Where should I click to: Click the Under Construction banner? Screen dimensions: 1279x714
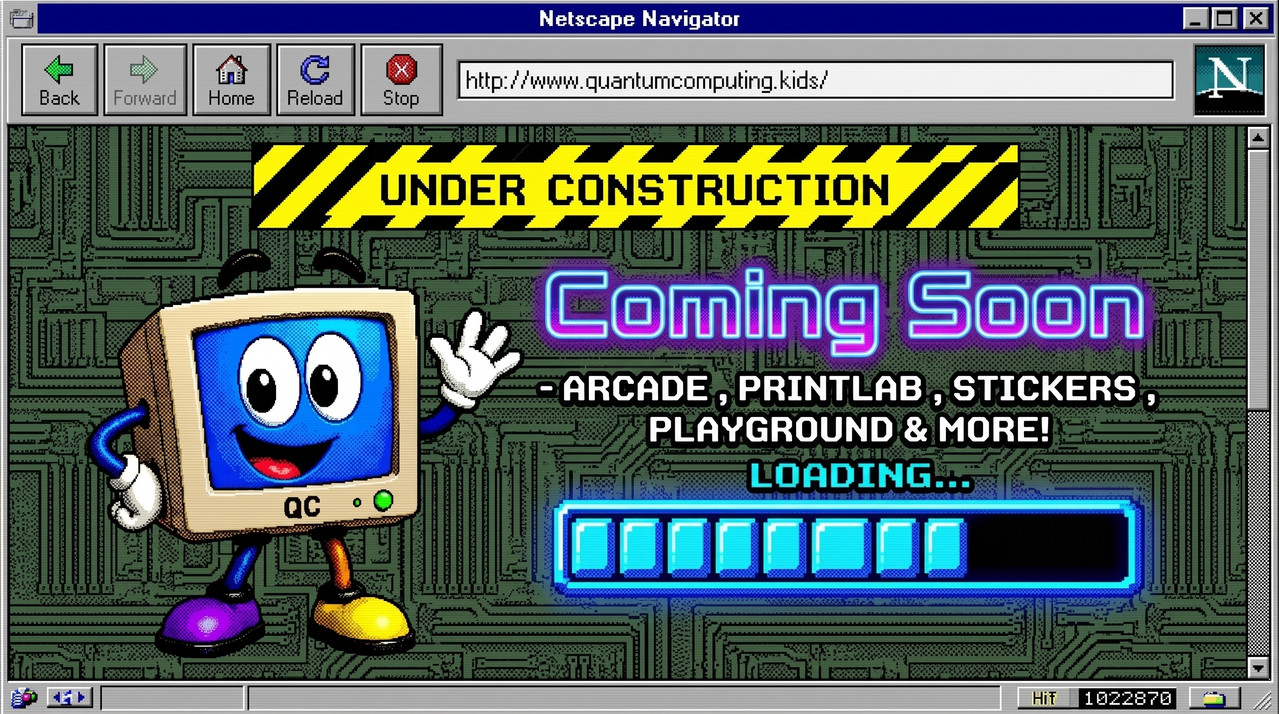click(x=635, y=187)
